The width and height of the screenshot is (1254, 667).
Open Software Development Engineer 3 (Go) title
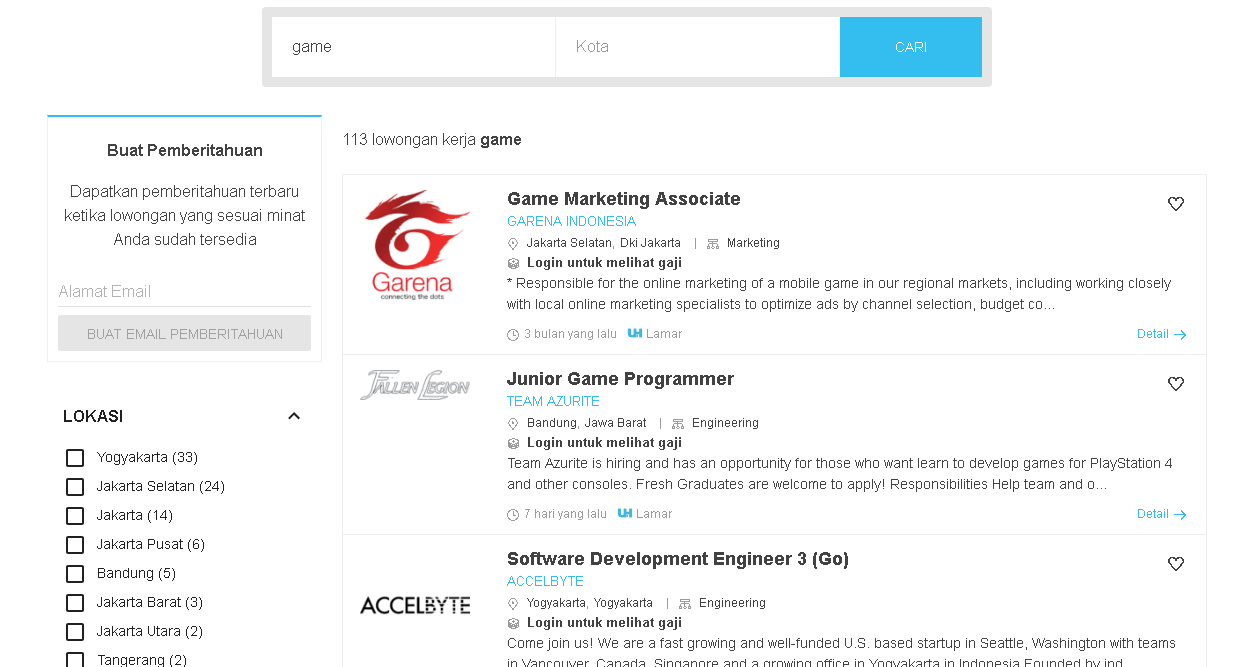coord(678,559)
